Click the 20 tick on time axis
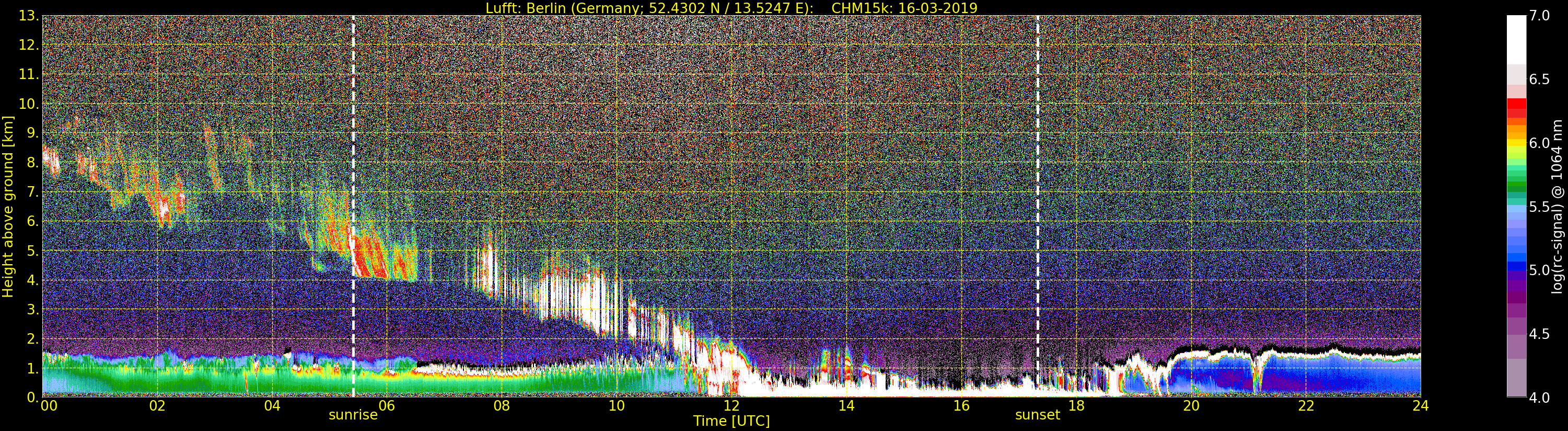 pyautogui.click(x=1191, y=406)
